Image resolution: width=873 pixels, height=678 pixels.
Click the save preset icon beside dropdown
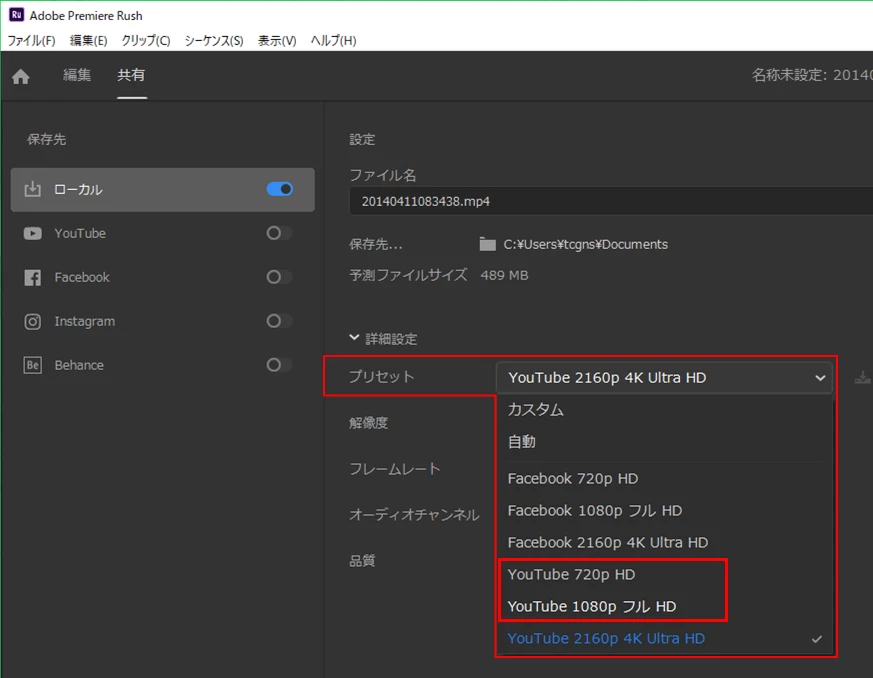coord(862,377)
